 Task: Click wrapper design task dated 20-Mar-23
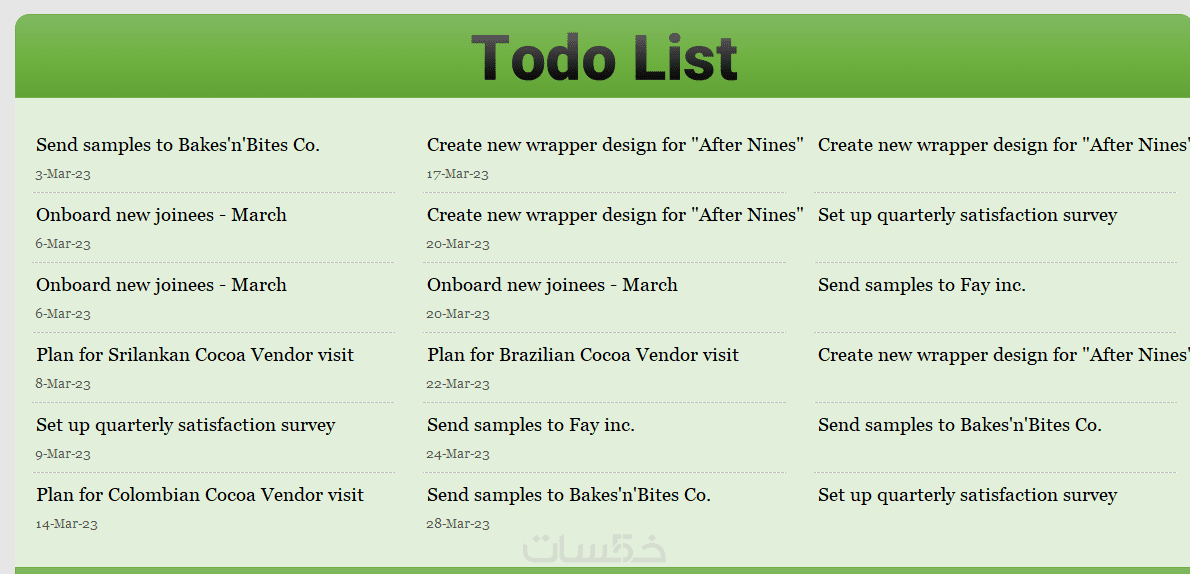pos(615,216)
